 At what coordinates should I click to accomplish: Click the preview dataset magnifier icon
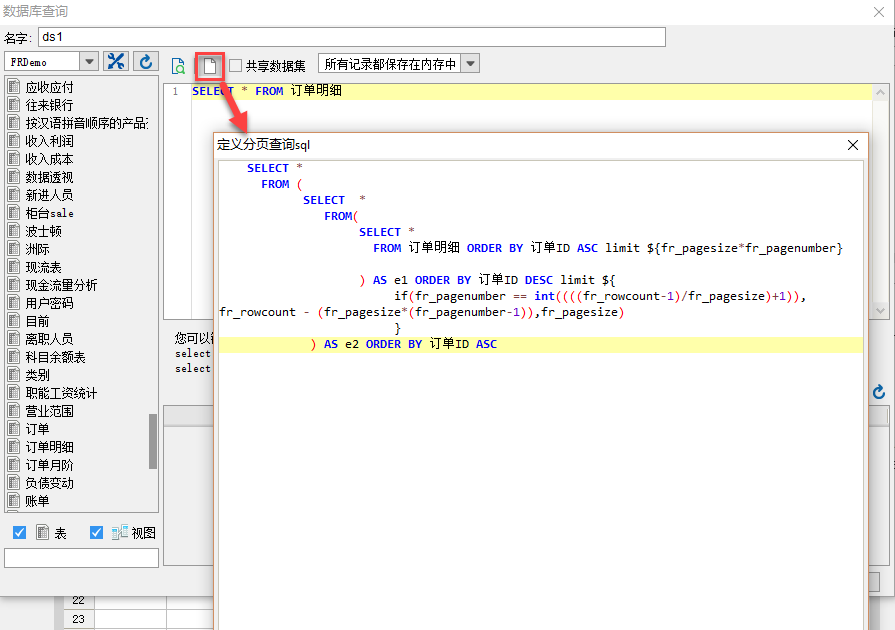178,66
